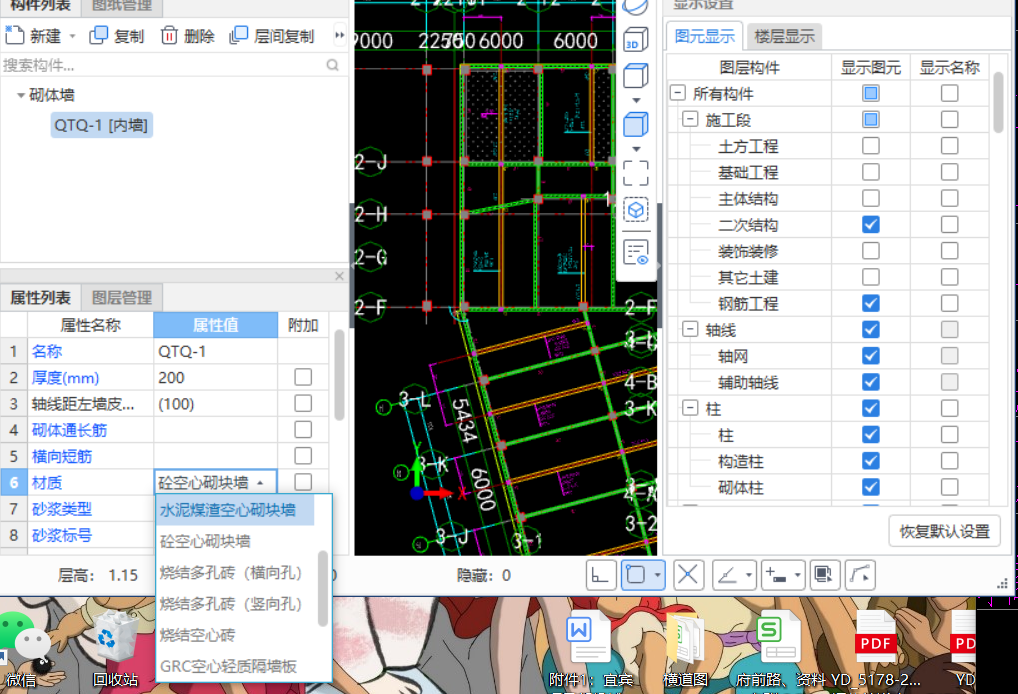Open the YD_5178 PDF file icon

875,651
